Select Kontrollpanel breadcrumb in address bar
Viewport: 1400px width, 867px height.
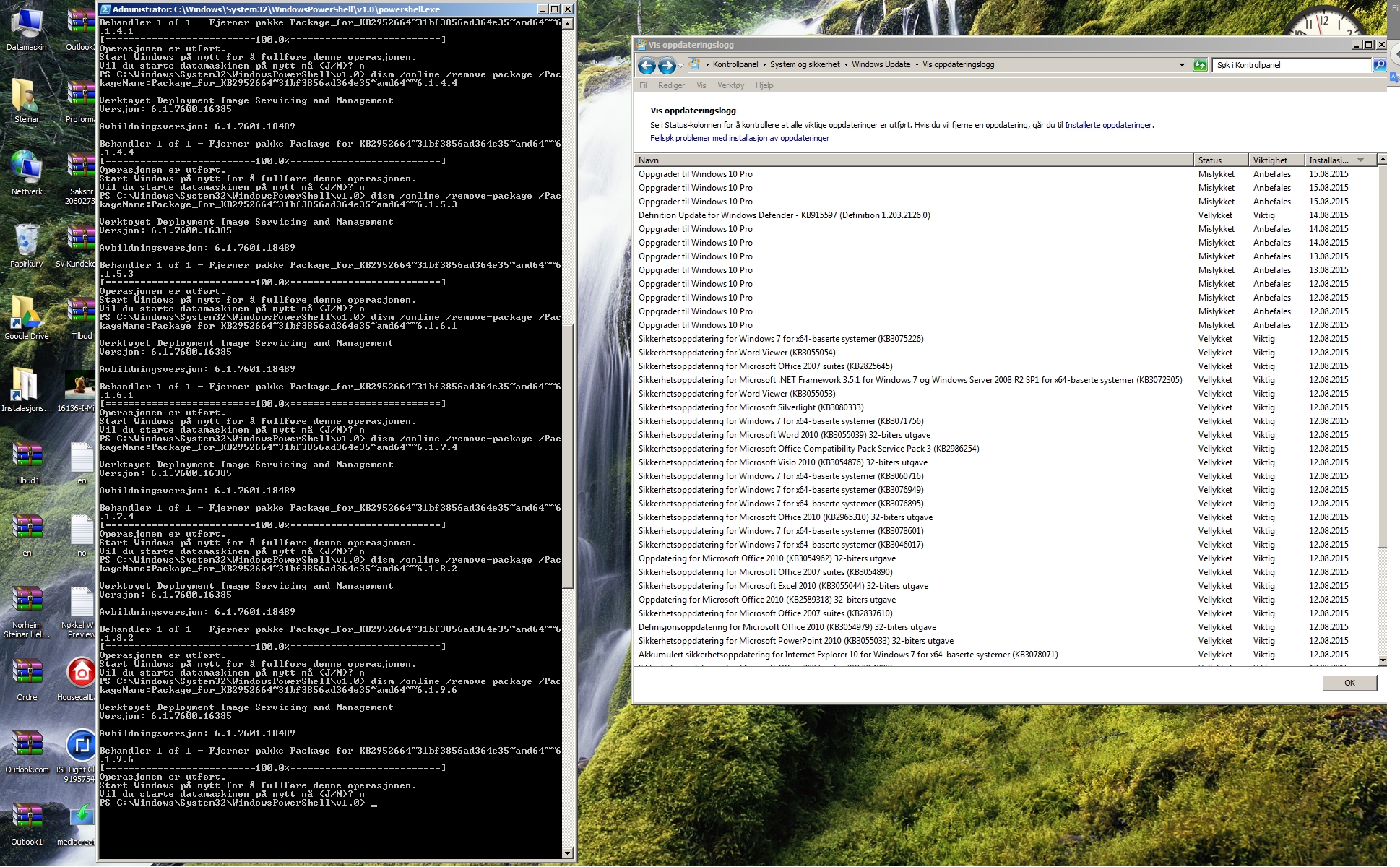click(x=735, y=64)
